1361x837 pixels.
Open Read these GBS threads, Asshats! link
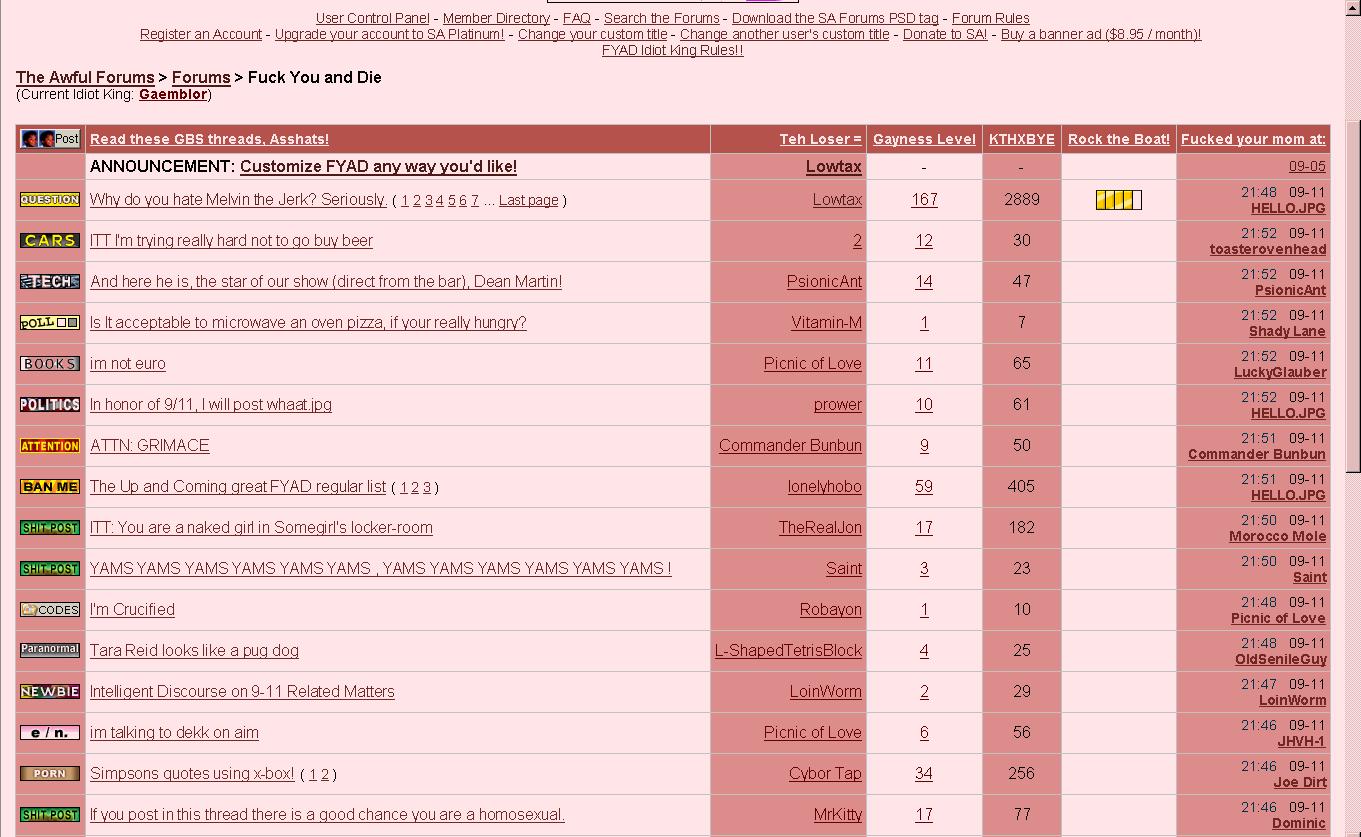pyautogui.click(x=209, y=139)
